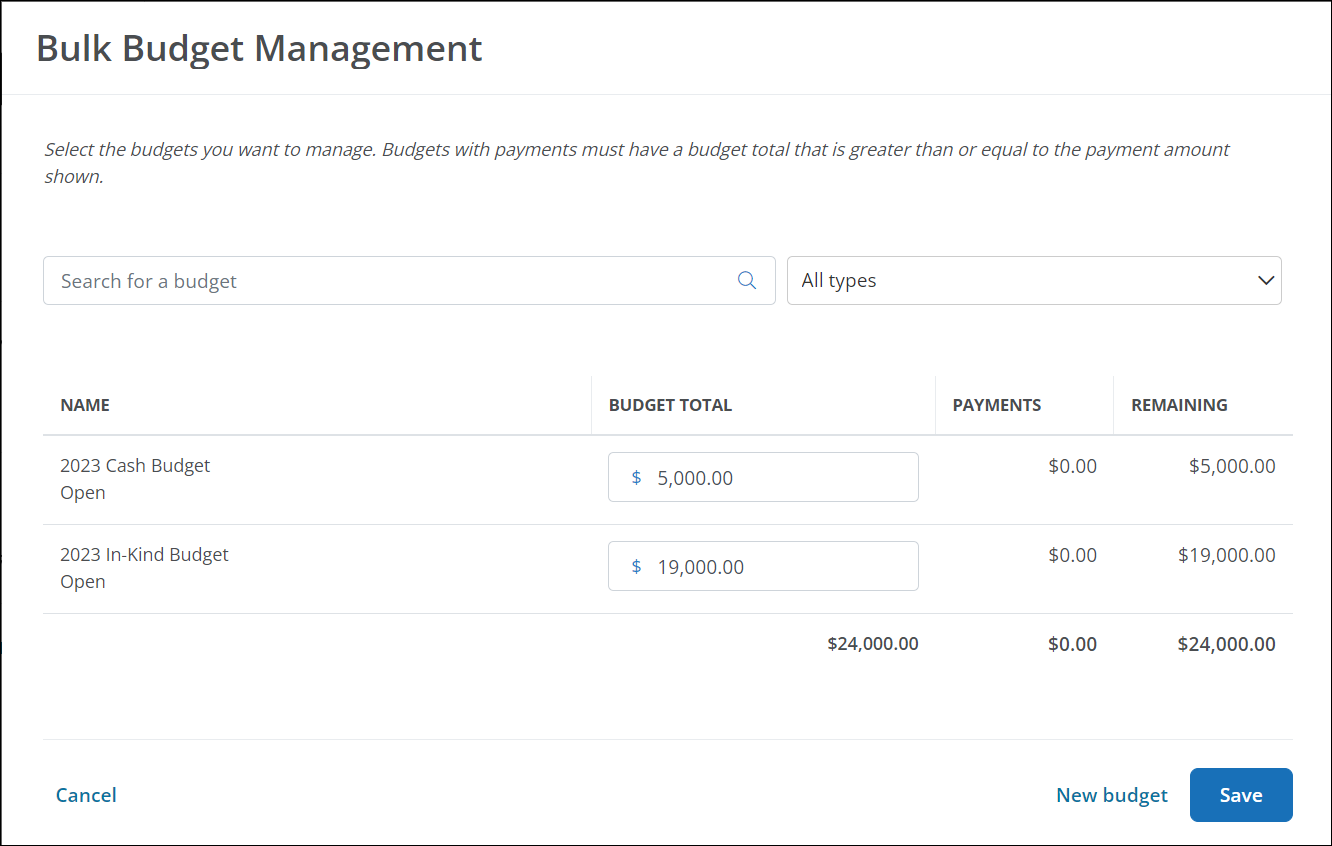Open the All types dropdown

pos(1034,280)
